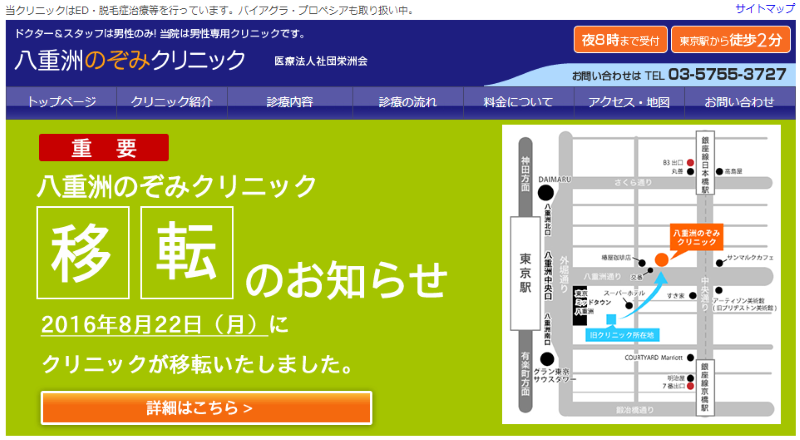Click the 移転のお知らせ banner headline
The image size is (800, 440).
(242, 254)
